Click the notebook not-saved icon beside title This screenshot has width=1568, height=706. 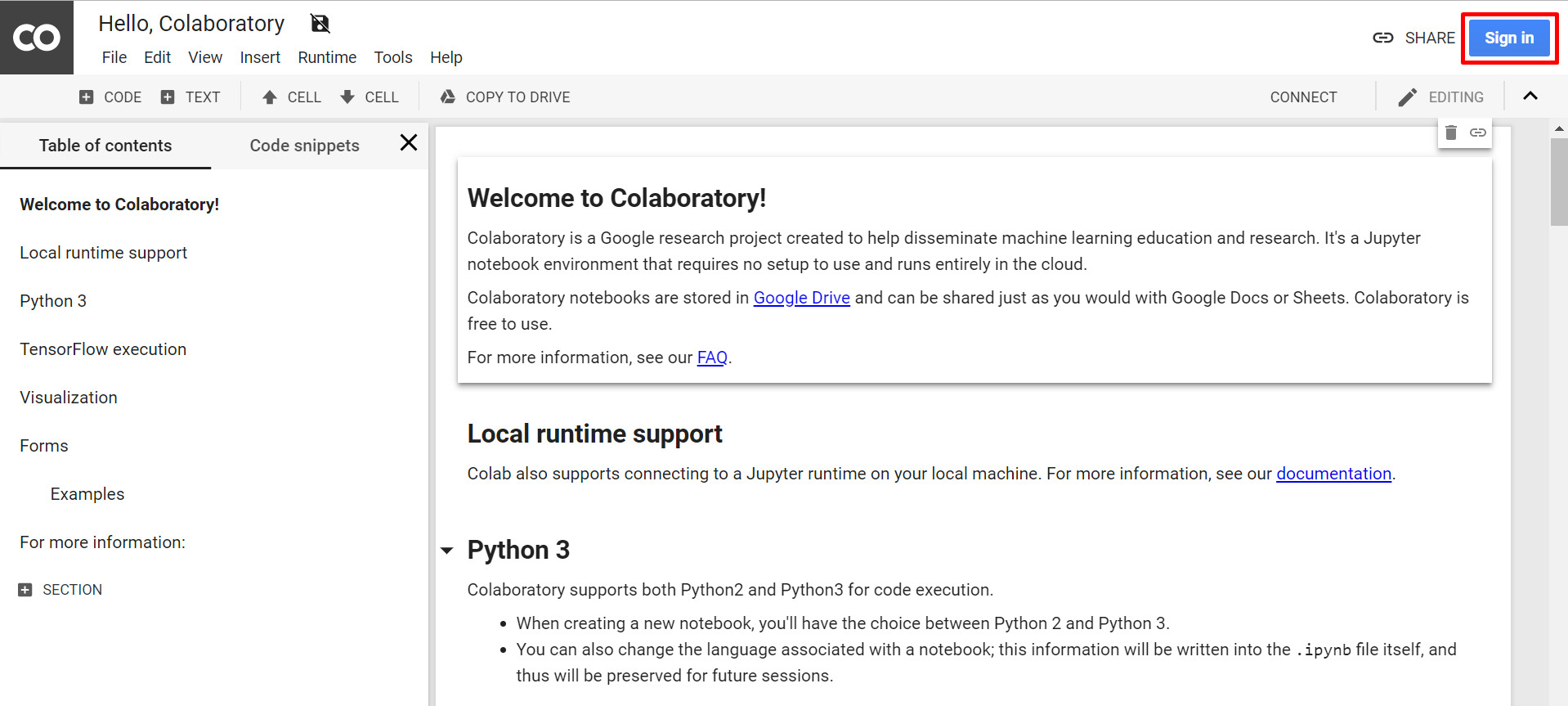(x=320, y=24)
